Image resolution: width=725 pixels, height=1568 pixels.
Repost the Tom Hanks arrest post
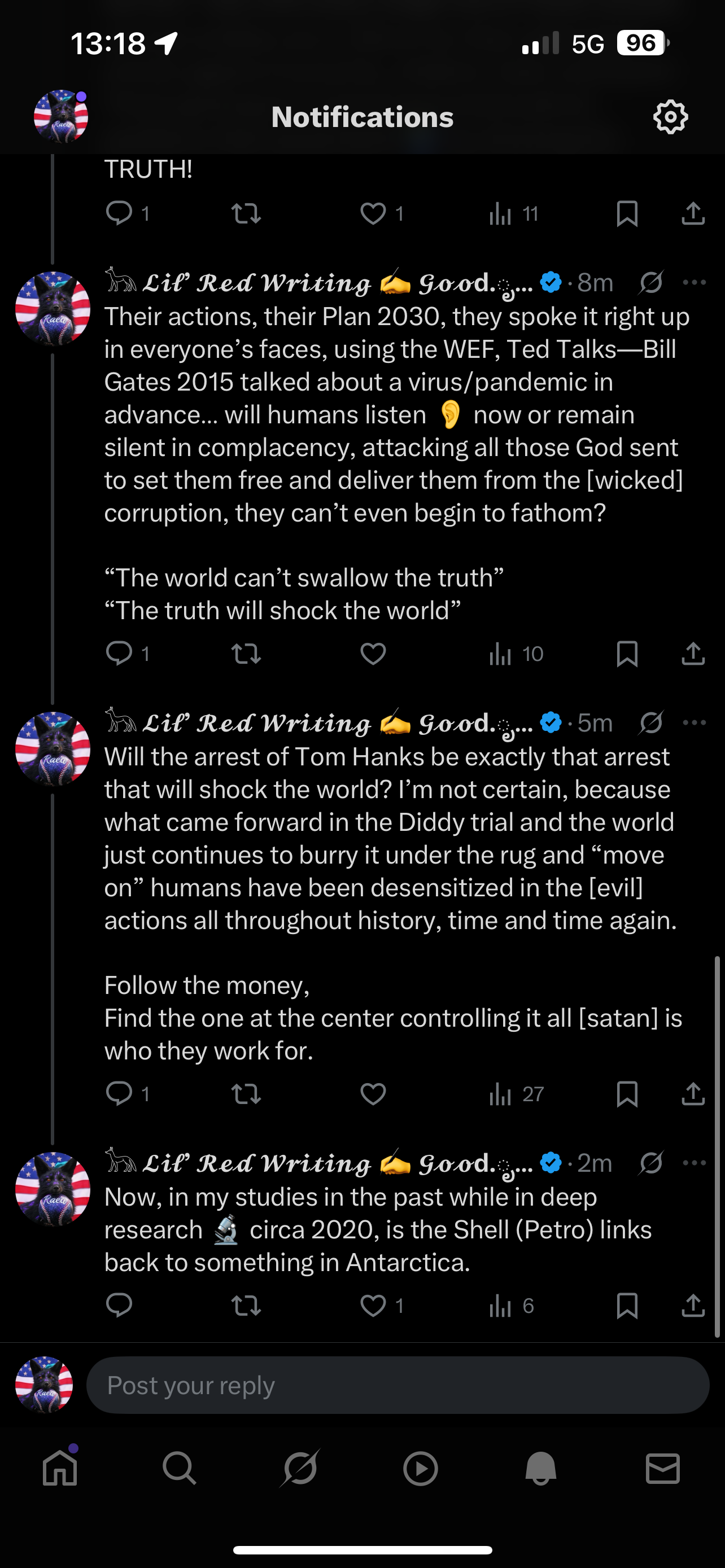(x=246, y=1094)
